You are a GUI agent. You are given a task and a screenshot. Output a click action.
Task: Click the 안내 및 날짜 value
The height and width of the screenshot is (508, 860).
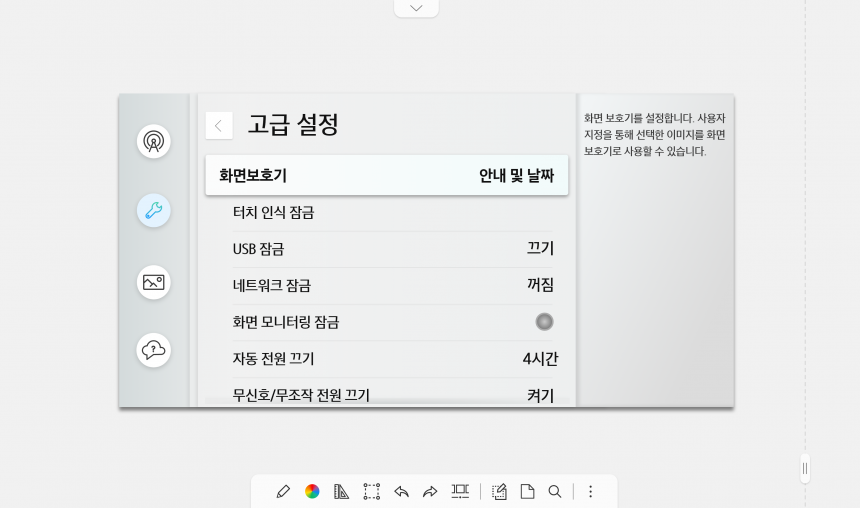click(x=516, y=176)
